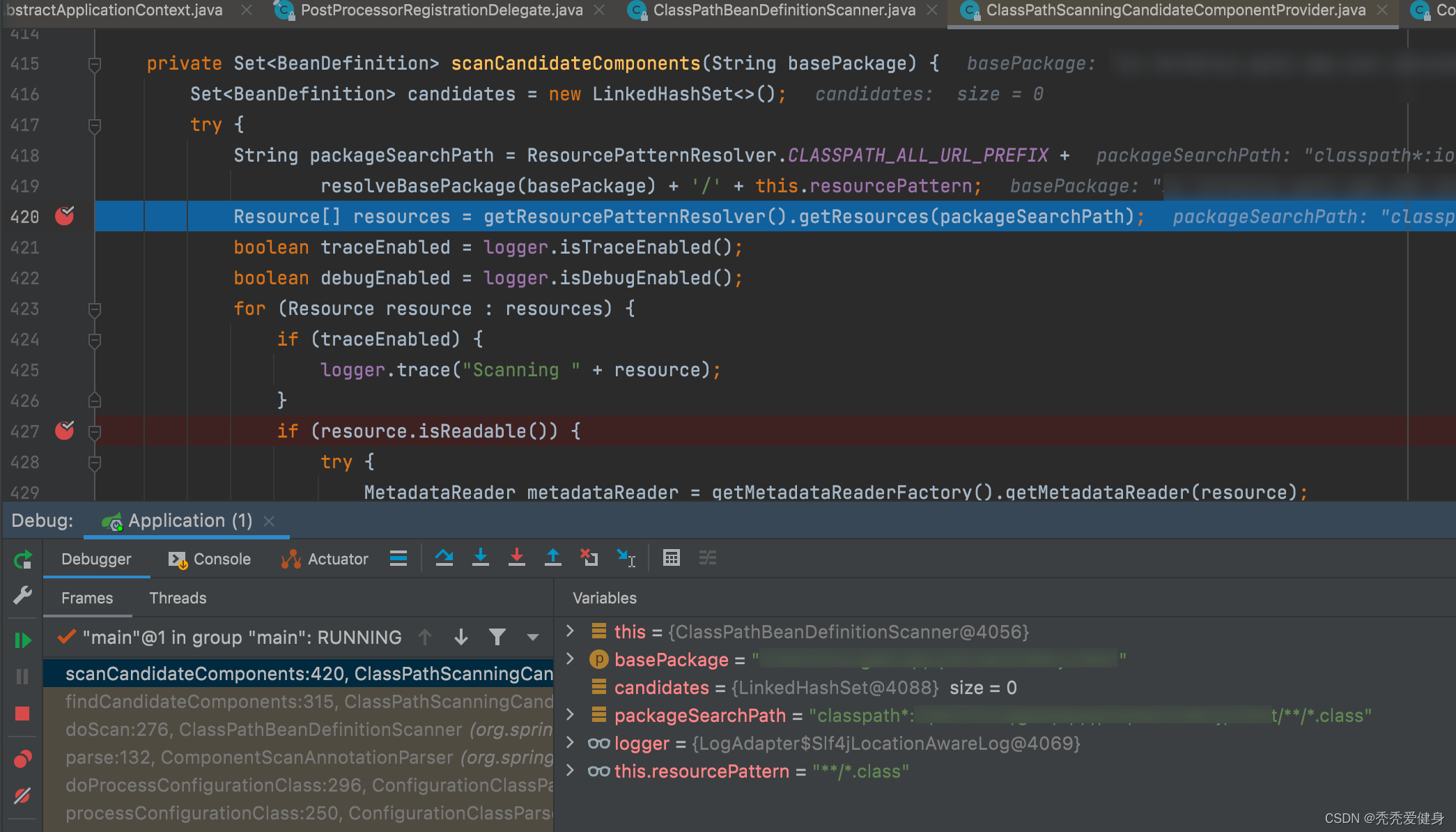Image resolution: width=1456 pixels, height=832 pixels.
Task: Open ClassPathBeanDefinitionScanner.java editor tab
Action: [x=784, y=10]
